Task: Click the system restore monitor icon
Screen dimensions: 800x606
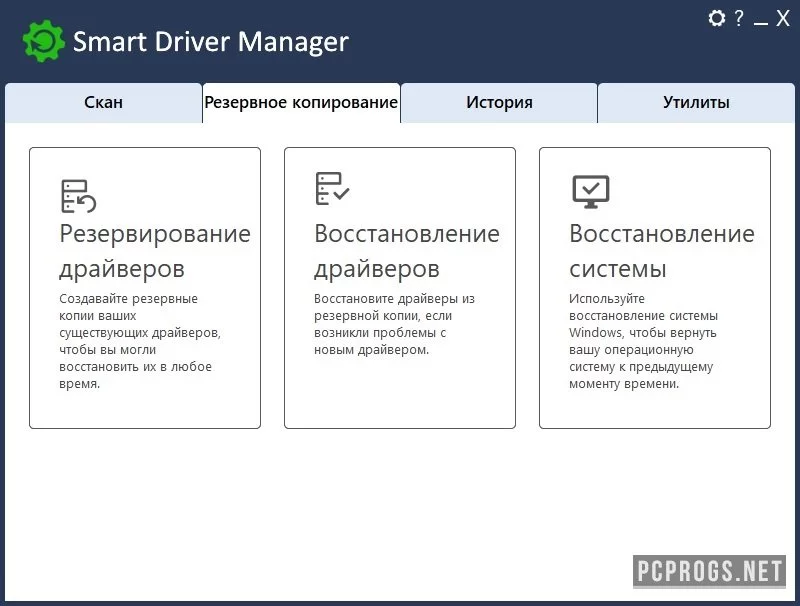Action: point(590,192)
